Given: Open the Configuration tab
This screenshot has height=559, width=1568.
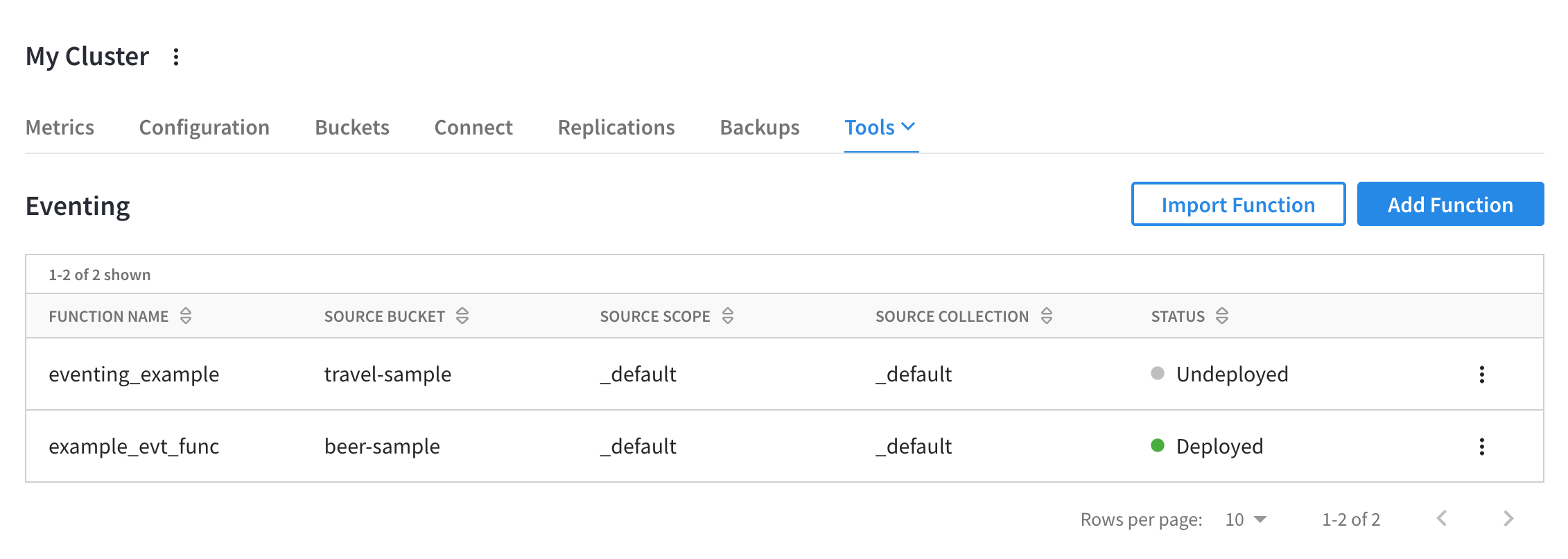Looking at the screenshot, I should (204, 128).
